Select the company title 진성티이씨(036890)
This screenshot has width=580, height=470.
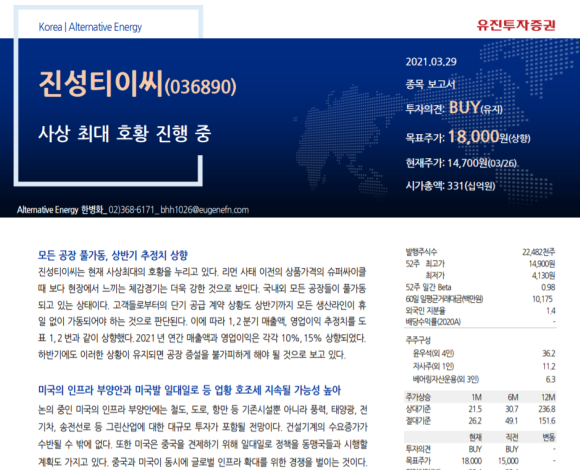coord(137,84)
